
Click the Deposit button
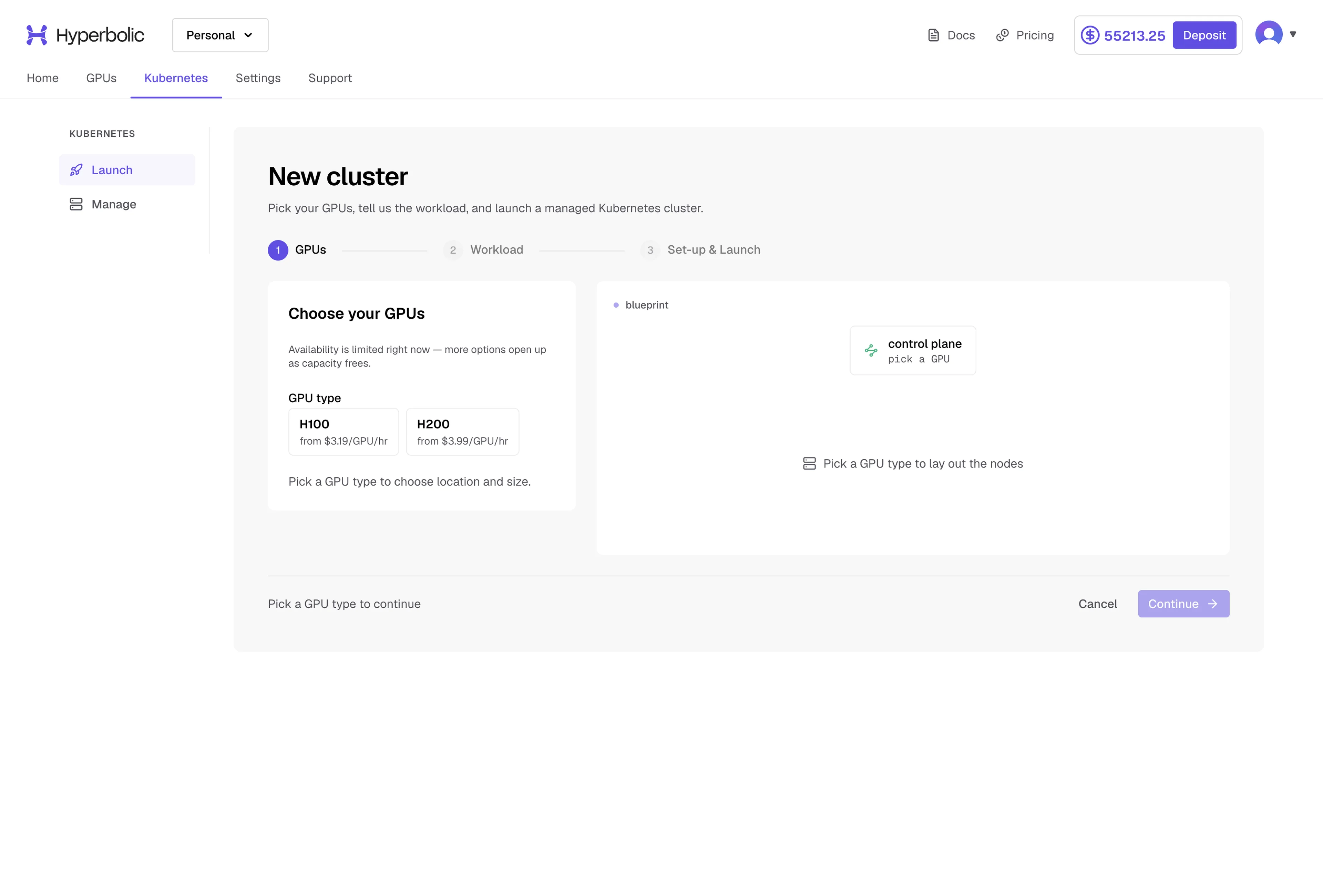point(1204,35)
